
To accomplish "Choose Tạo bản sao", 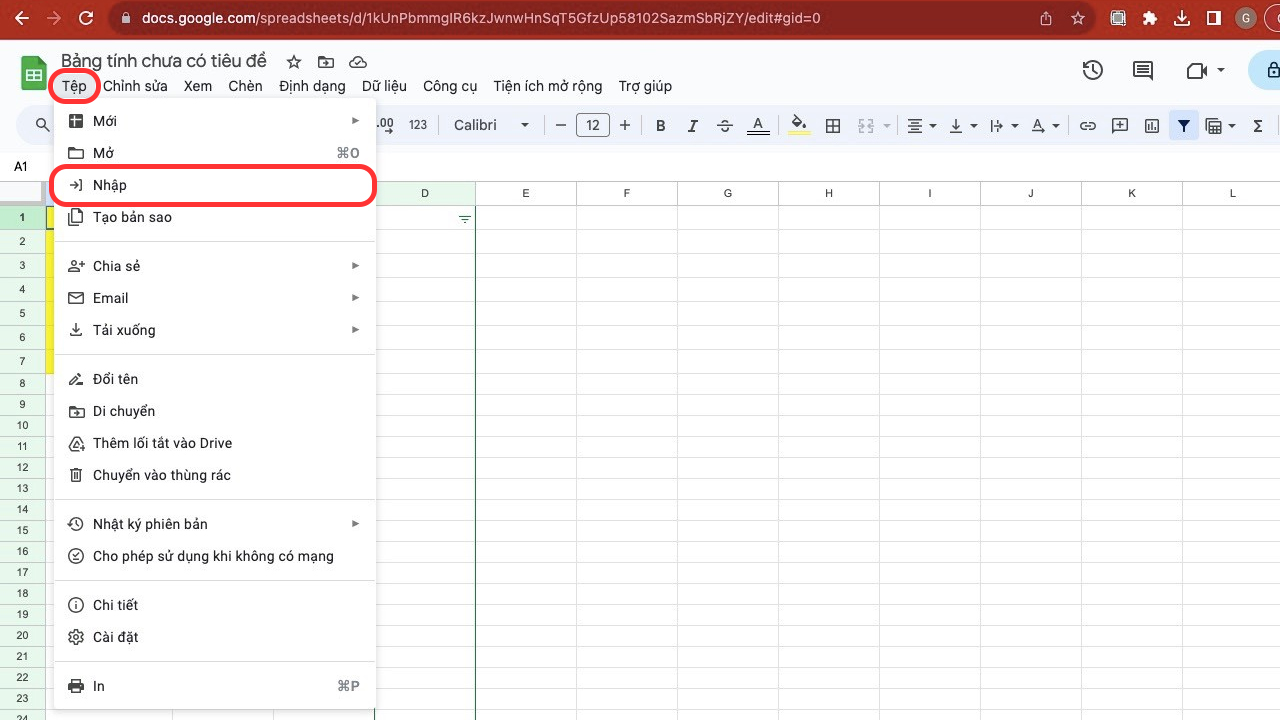I will click(215, 217).
